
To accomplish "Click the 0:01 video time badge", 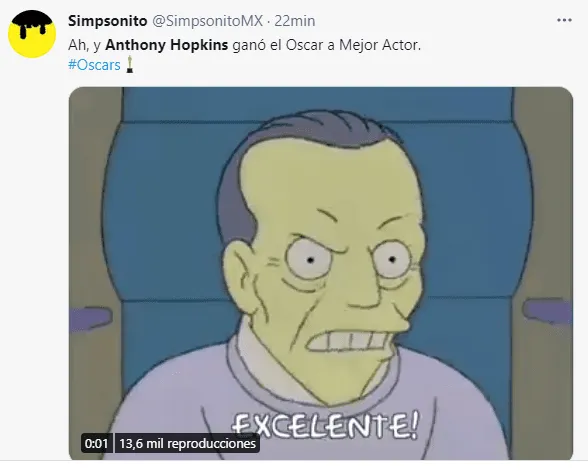I will click(x=96, y=444).
